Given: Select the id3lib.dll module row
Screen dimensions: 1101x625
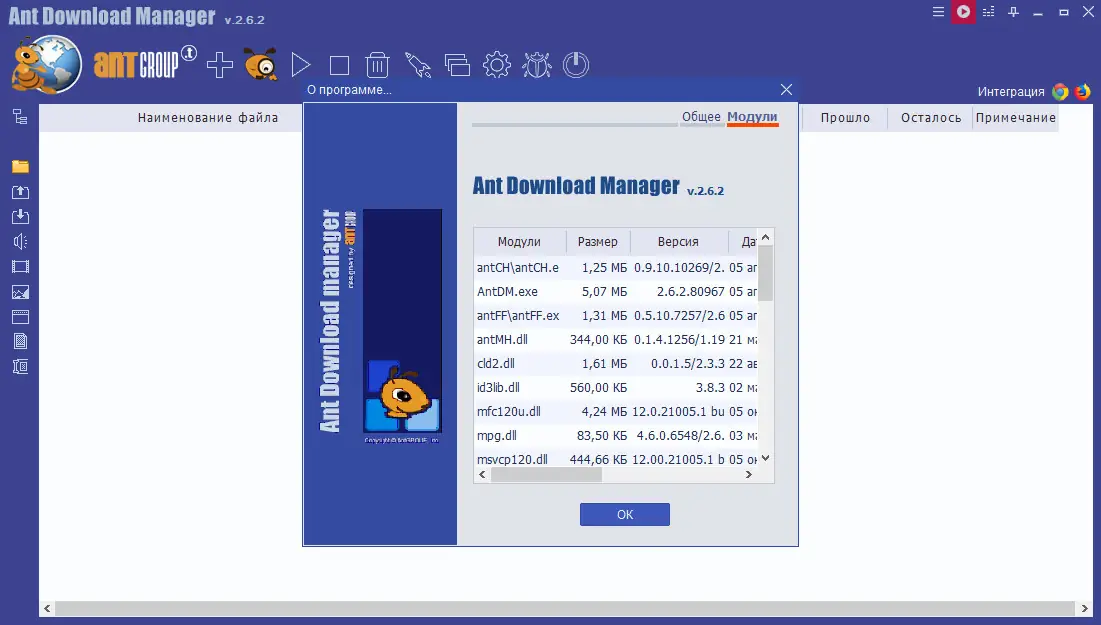Looking at the screenshot, I should 616,387.
